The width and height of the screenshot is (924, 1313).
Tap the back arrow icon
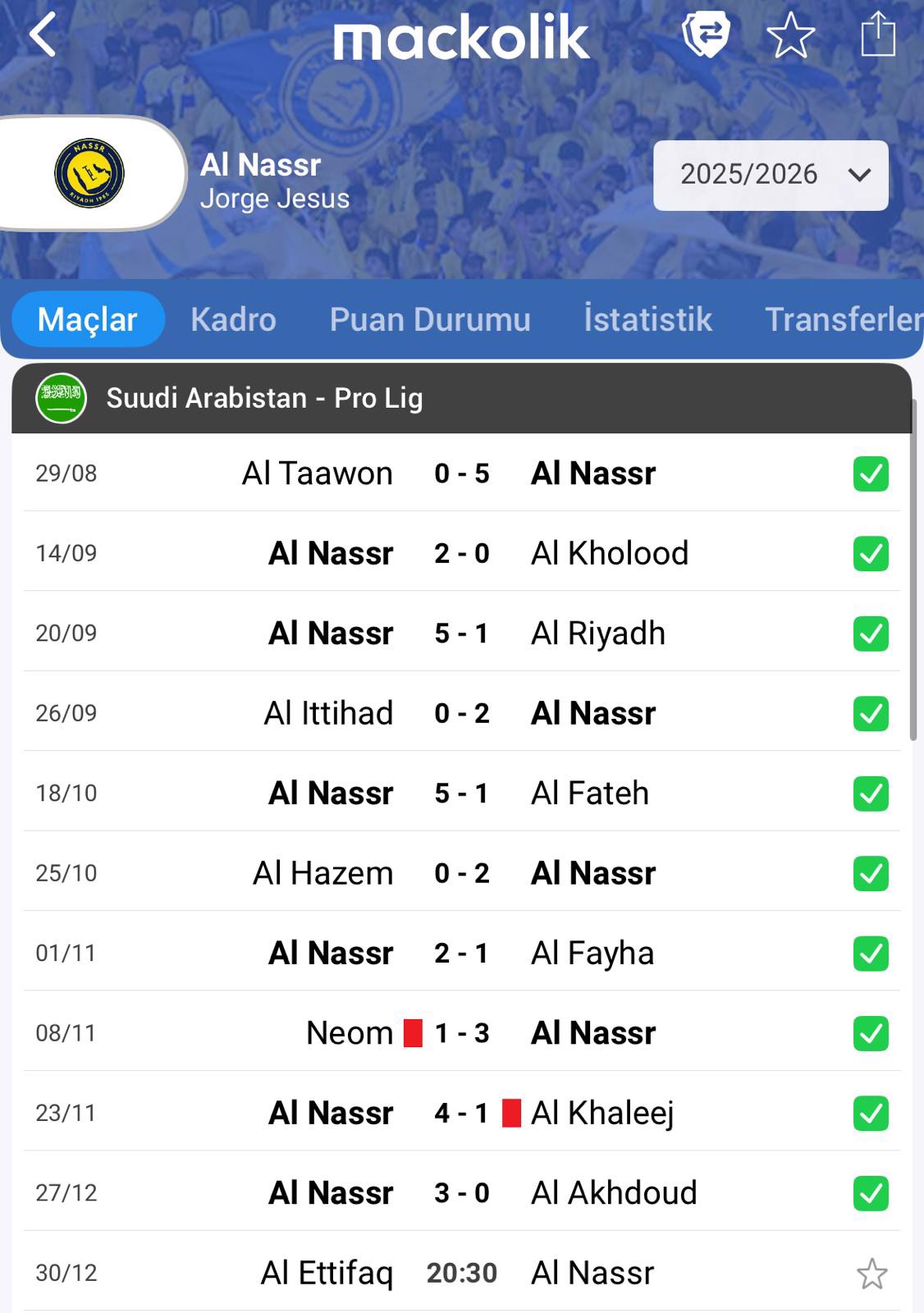43,35
